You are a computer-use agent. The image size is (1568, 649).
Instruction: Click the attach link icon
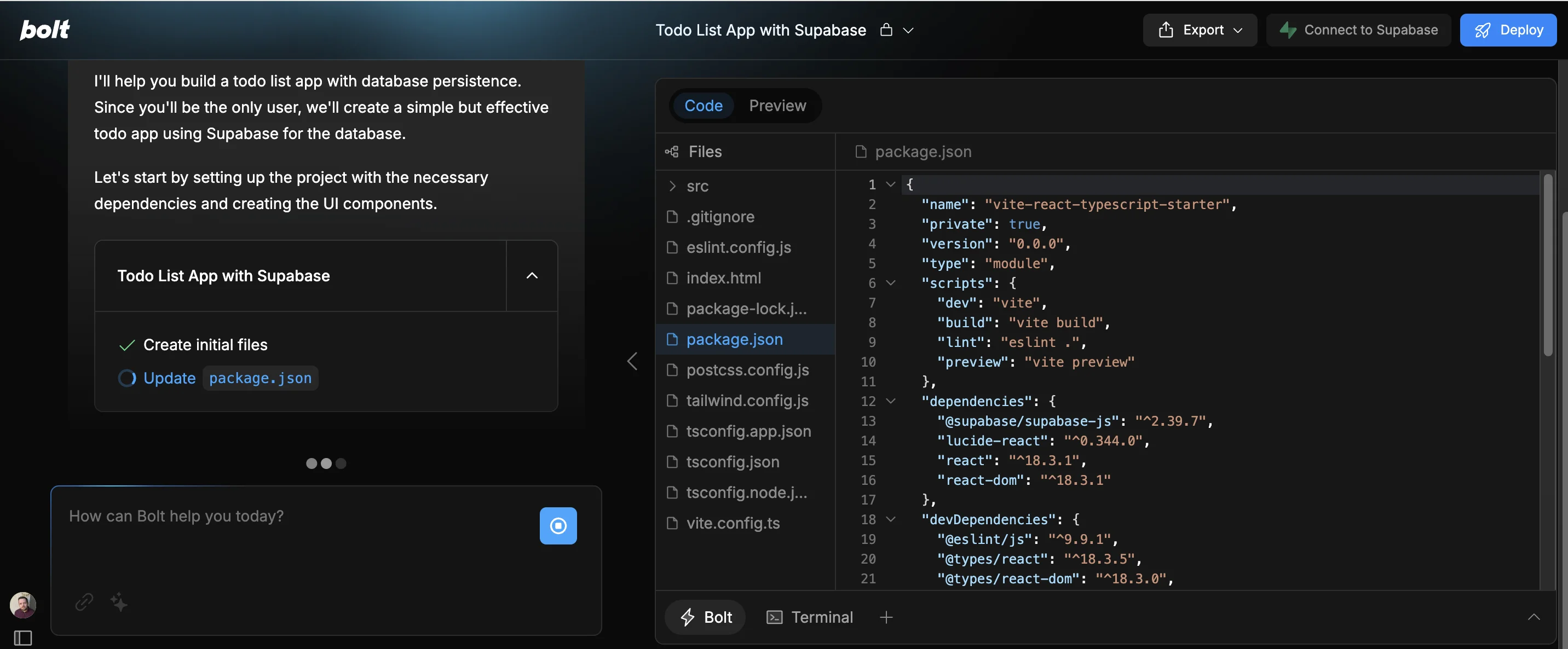pos(84,601)
